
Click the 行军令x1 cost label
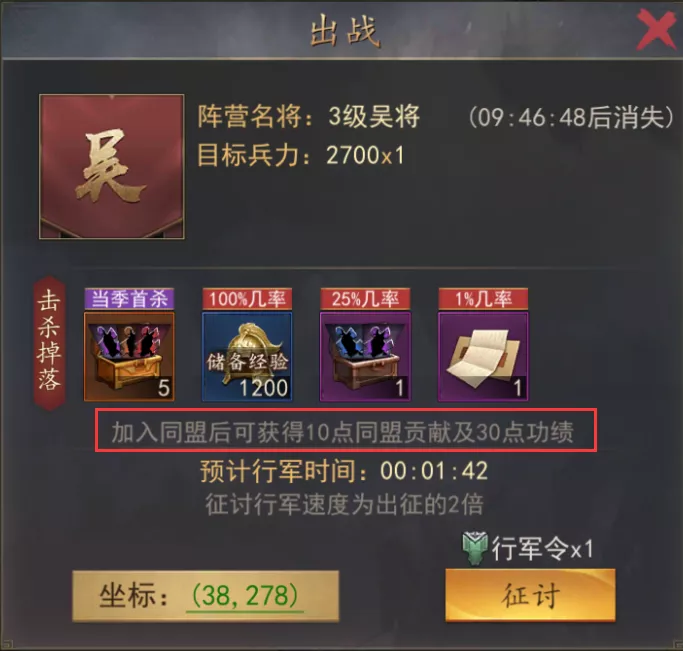(x=542, y=548)
